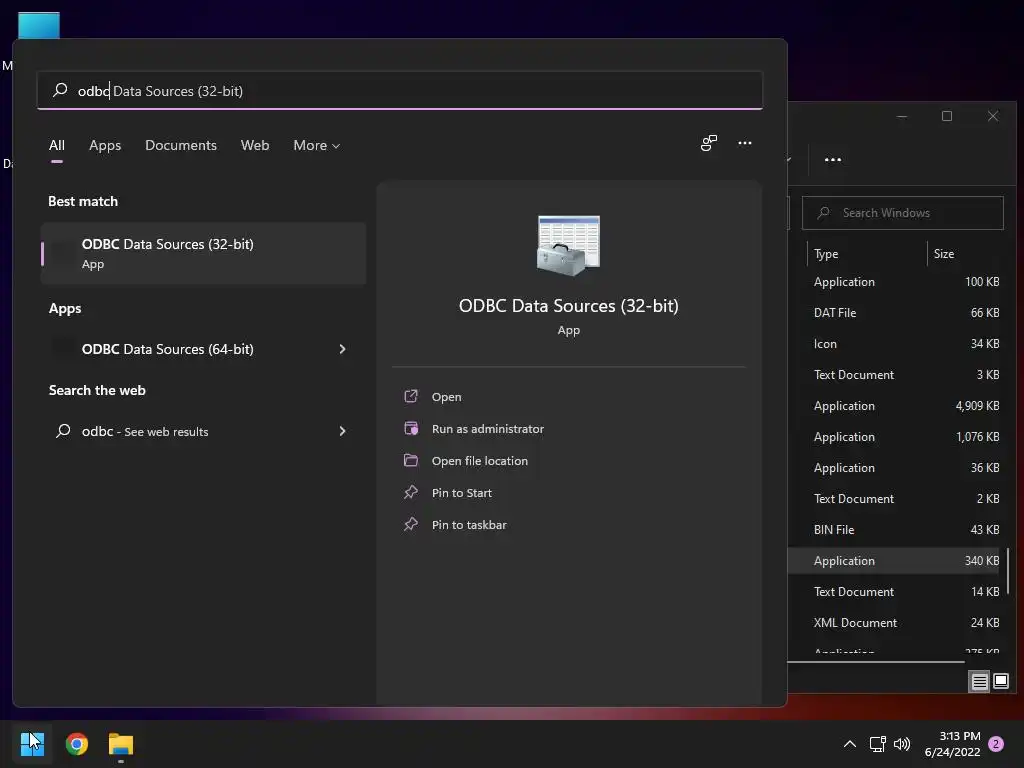This screenshot has width=1024, height=768.
Task: Click File Explorer vertical scrollbar
Action: tap(1008, 571)
